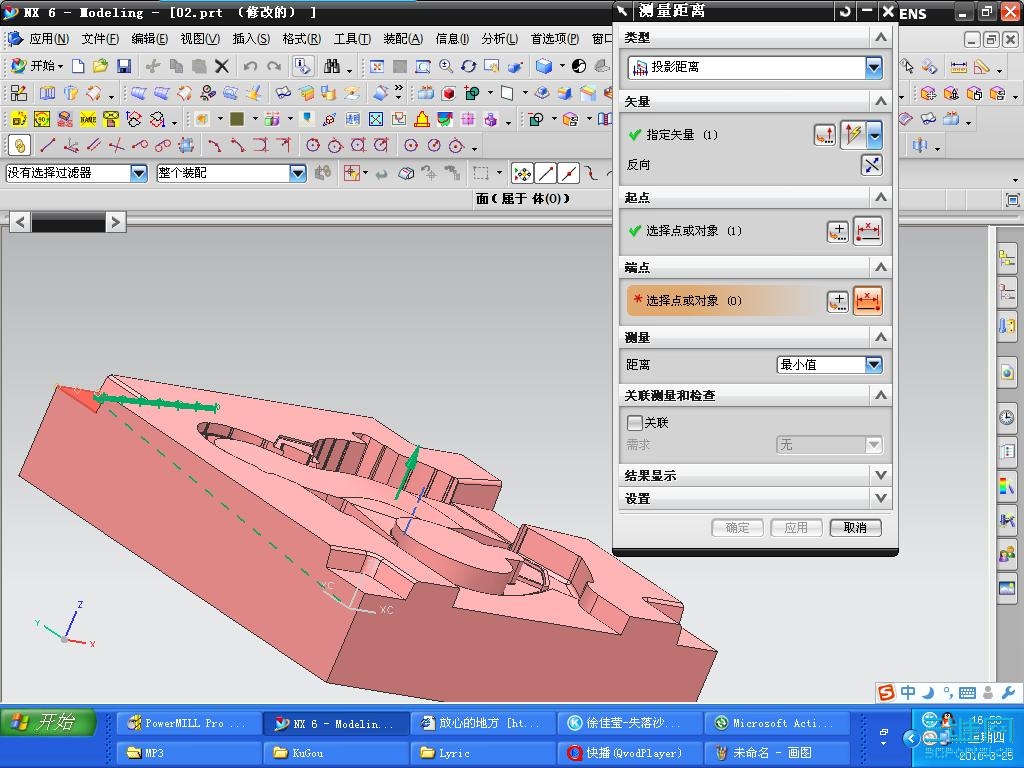
Task: Click the 应用 button
Action: coord(796,528)
